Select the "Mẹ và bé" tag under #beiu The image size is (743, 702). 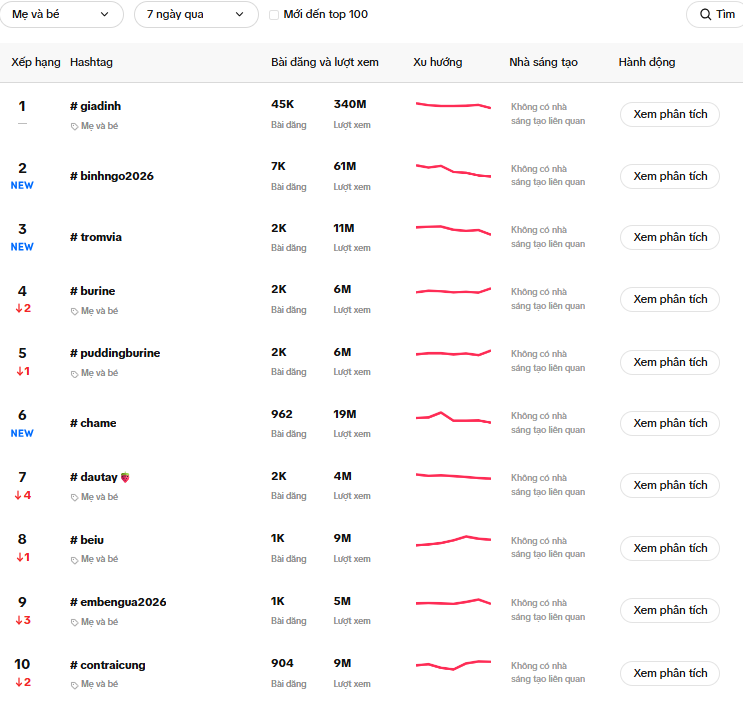(99, 559)
